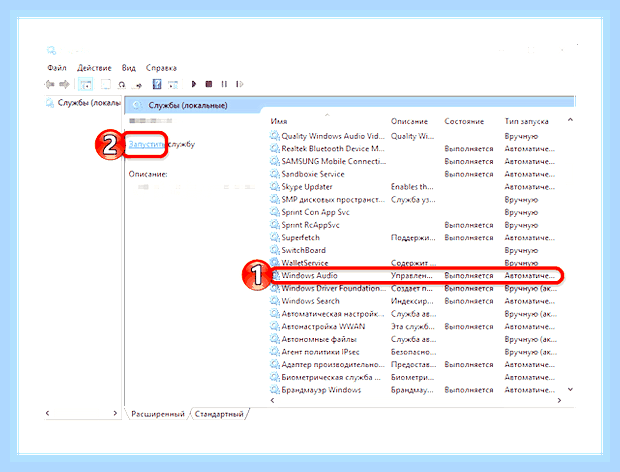This screenshot has height=472, width=620.
Task: Click the Export list toolbar icon
Action: point(138,85)
